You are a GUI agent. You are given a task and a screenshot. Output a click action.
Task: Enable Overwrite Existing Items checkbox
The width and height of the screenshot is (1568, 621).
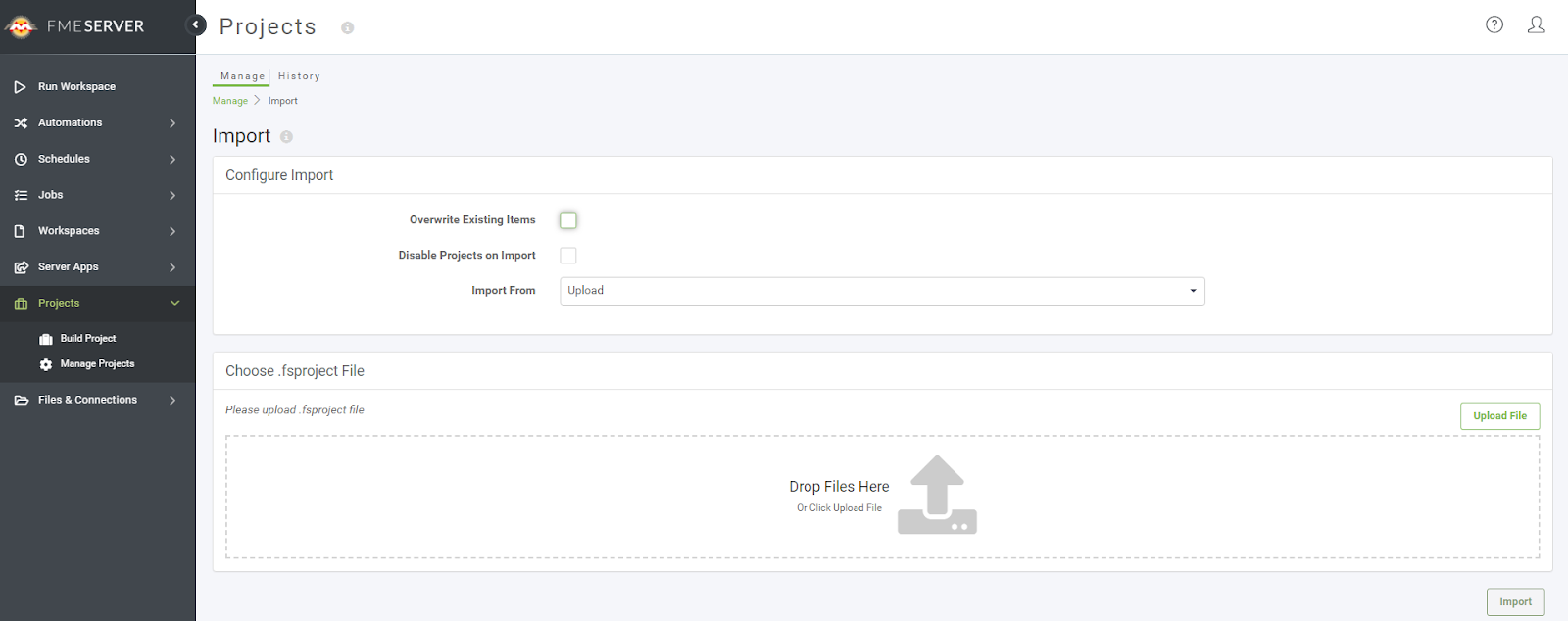[x=568, y=220]
